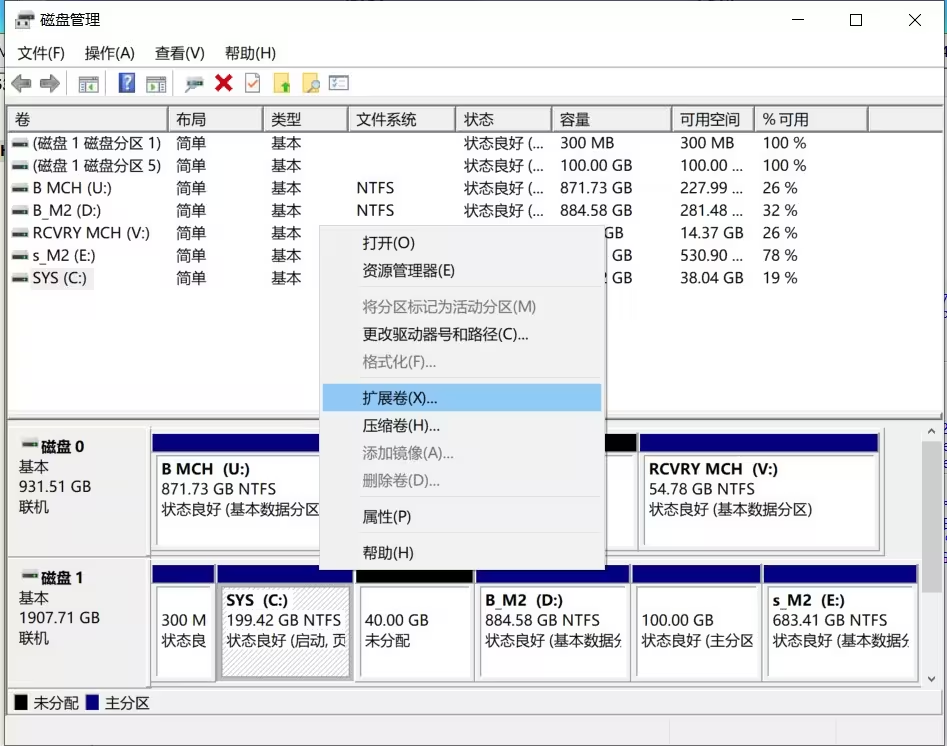
Task: Click the screwdriver properties toolbar icon
Action: coord(194,83)
